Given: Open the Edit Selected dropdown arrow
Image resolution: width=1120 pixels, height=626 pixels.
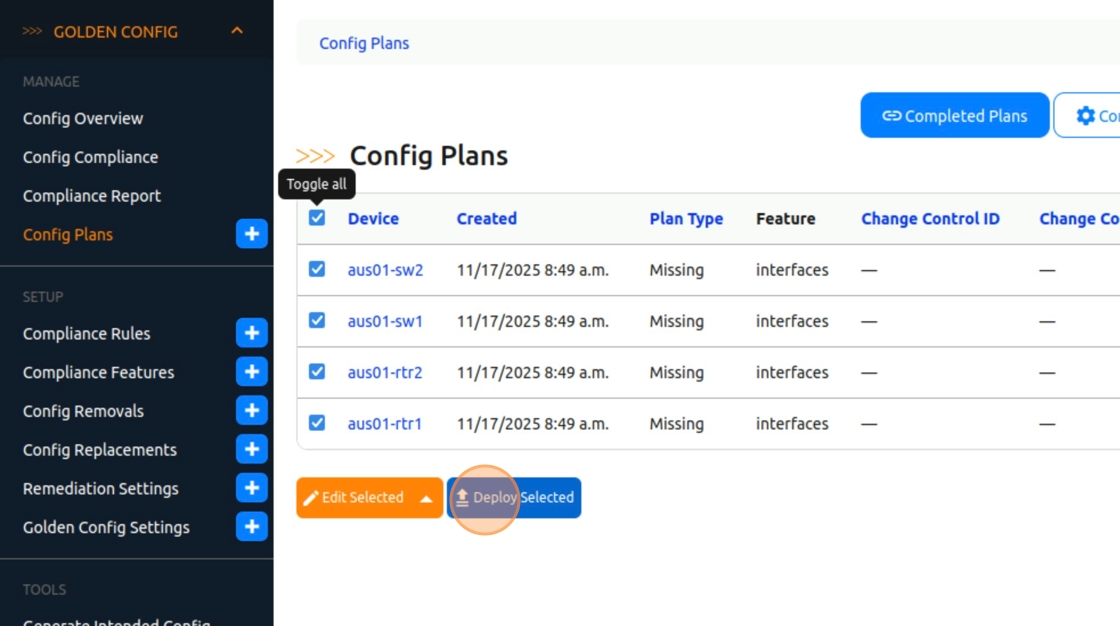Looking at the screenshot, I should [426, 498].
